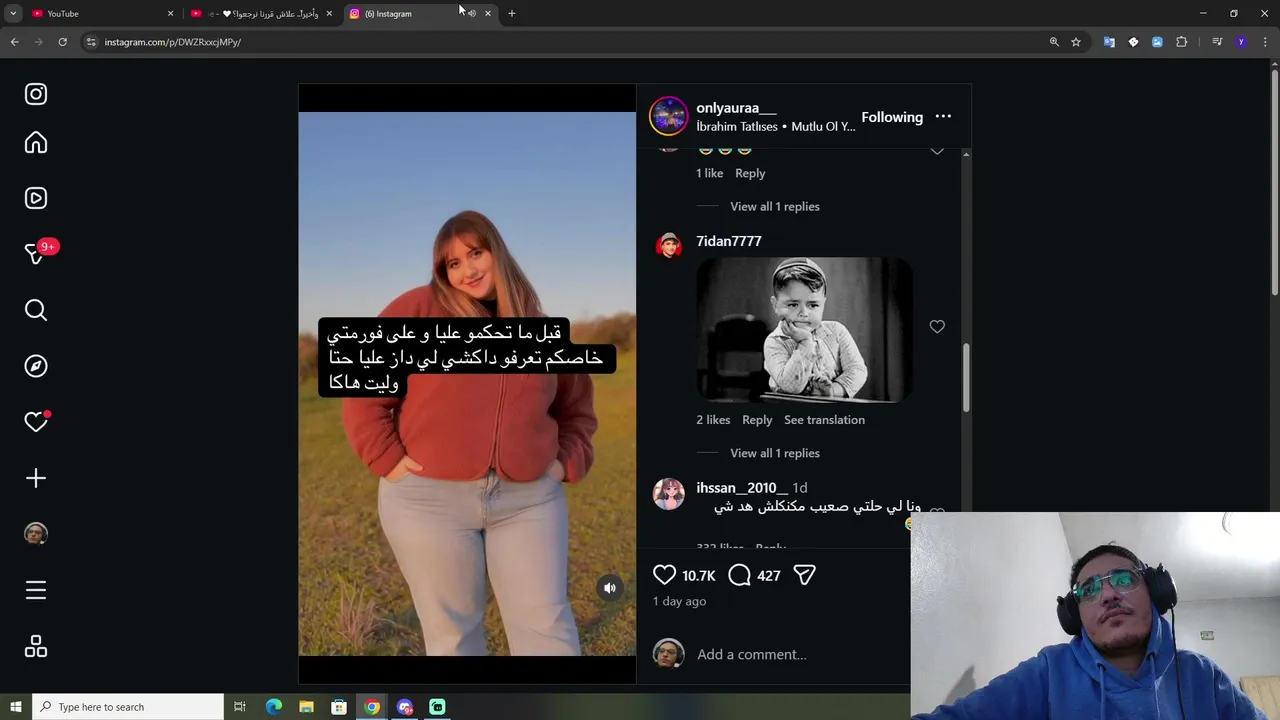Open own profile avatar in sidebar

tap(36, 534)
